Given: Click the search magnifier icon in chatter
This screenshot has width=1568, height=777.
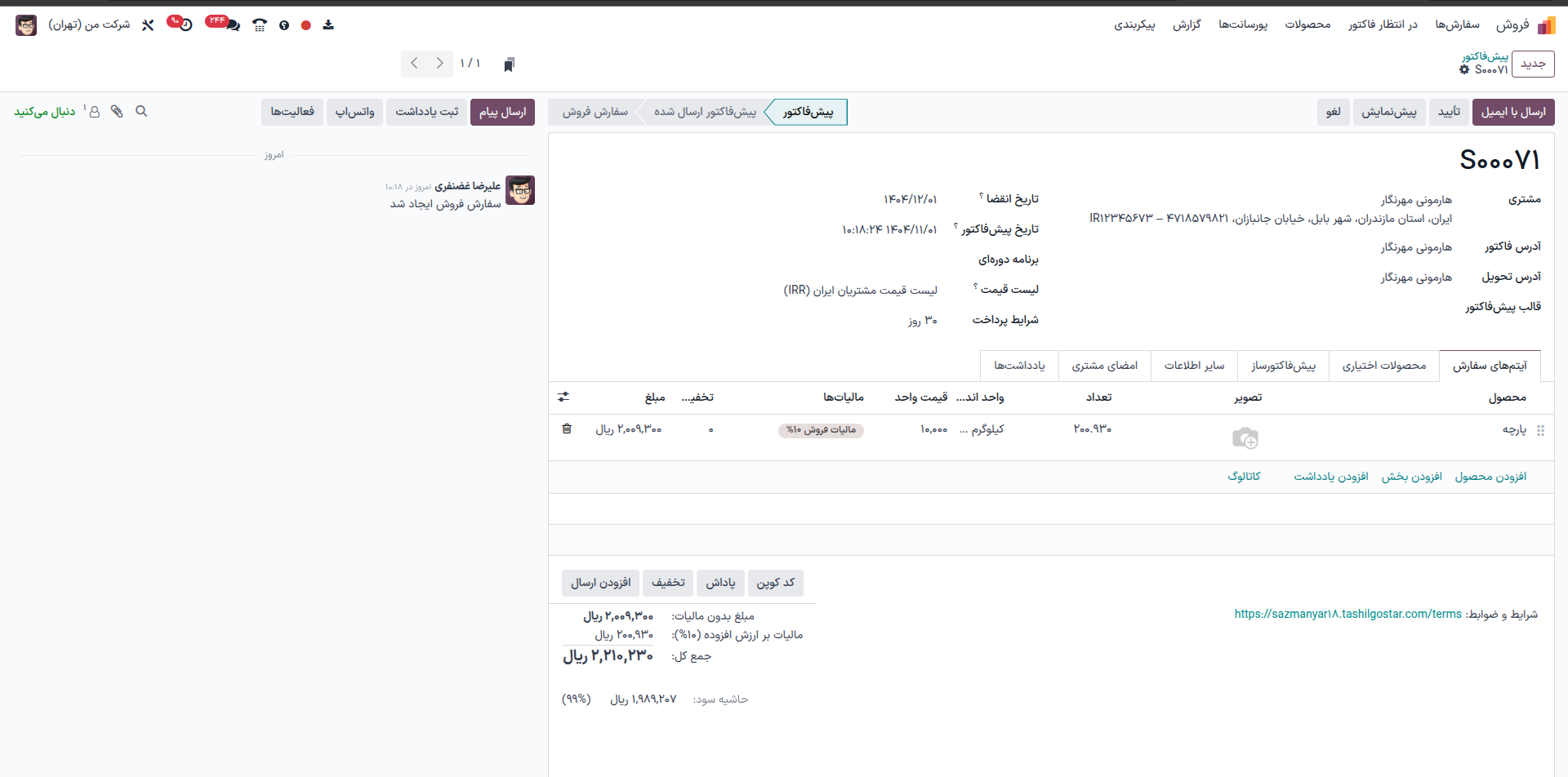Looking at the screenshot, I should (x=141, y=111).
